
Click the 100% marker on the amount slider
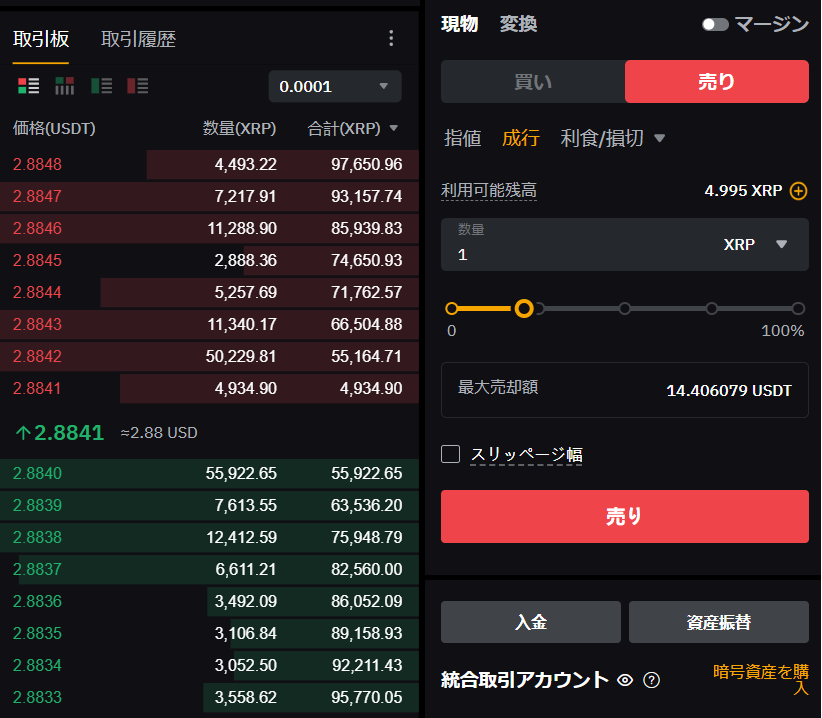point(798,309)
